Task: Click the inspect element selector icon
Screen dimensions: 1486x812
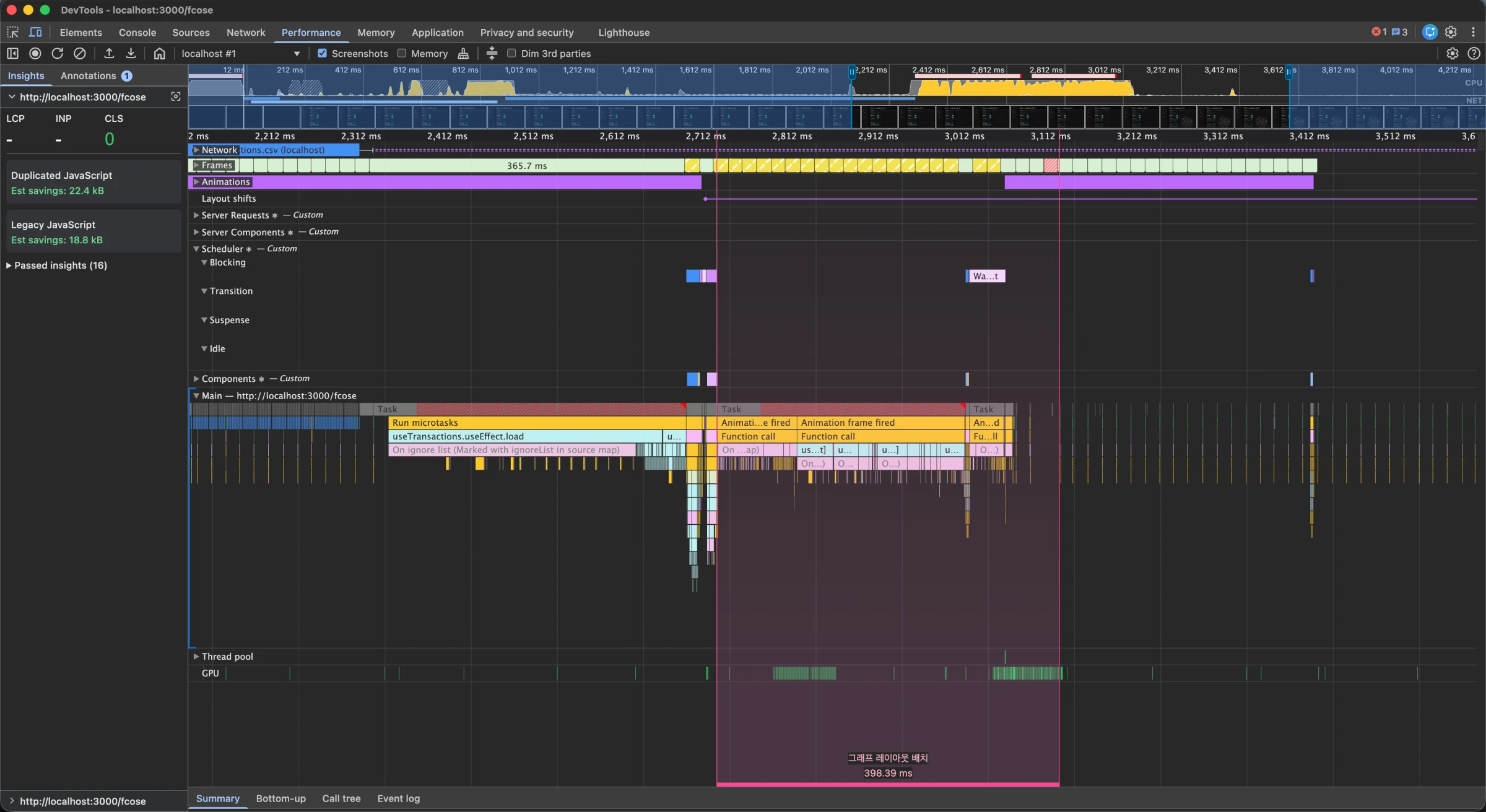Action: click(12, 32)
